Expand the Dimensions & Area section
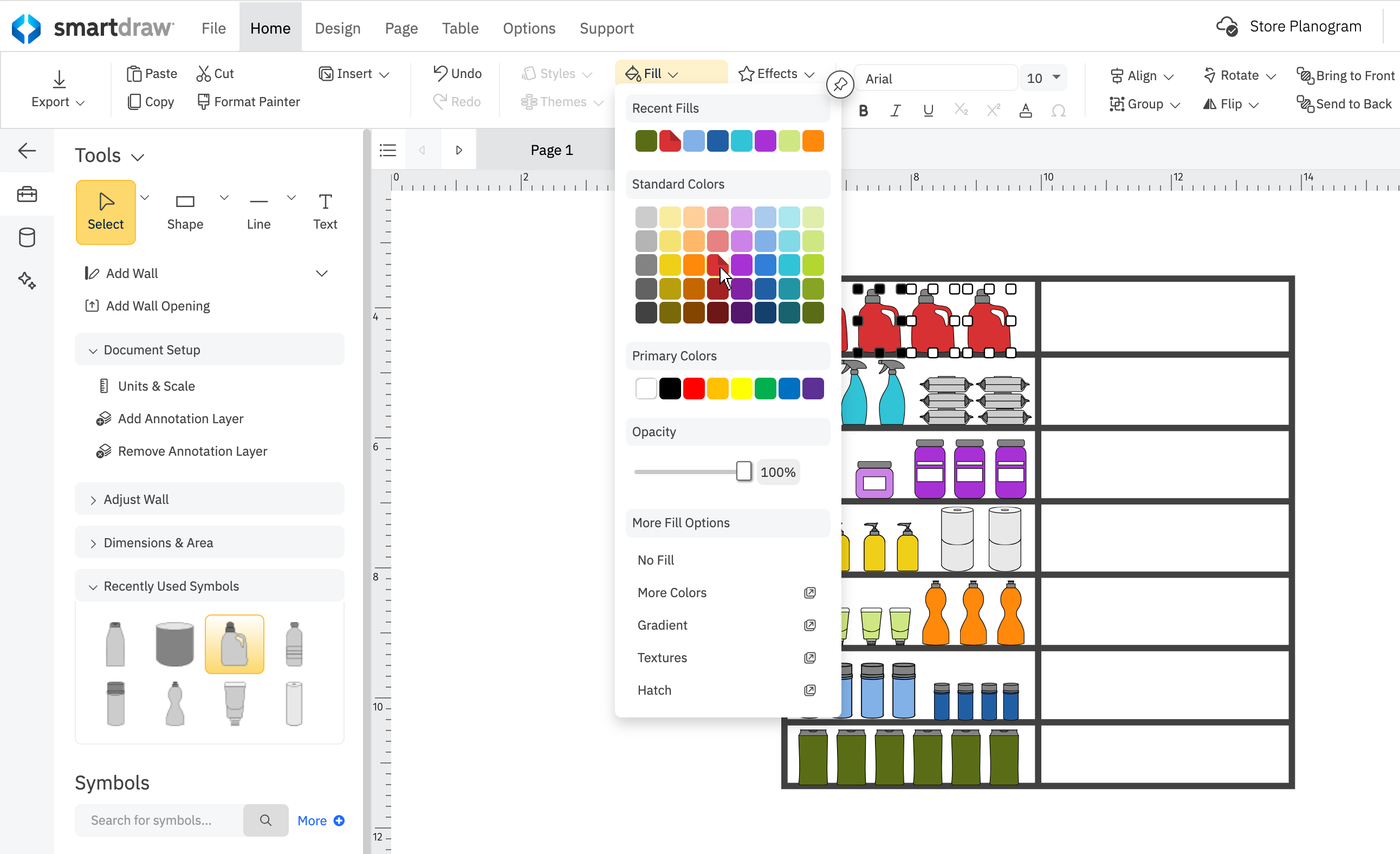Image resolution: width=1400 pixels, height=854 pixels. 157,542
